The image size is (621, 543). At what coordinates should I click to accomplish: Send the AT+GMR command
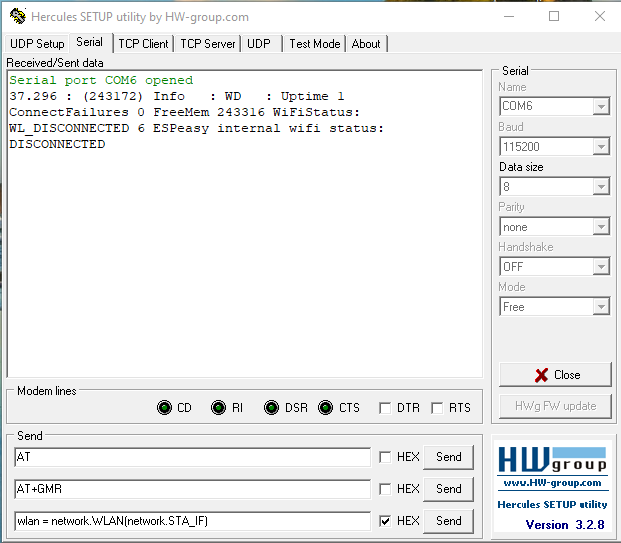pyautogui.click(x=448, y=489)
